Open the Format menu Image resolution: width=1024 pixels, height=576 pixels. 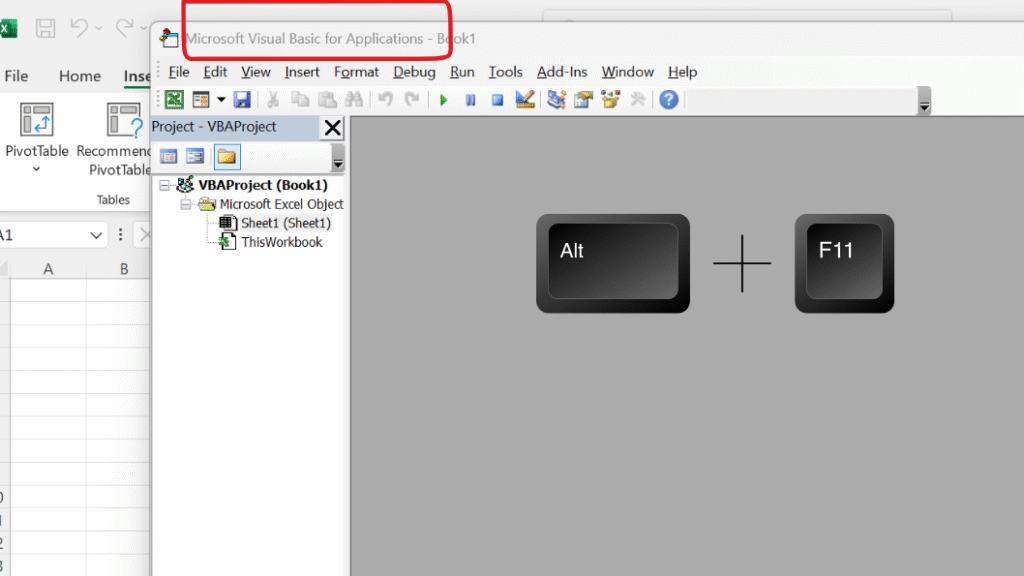coord(356,72)
